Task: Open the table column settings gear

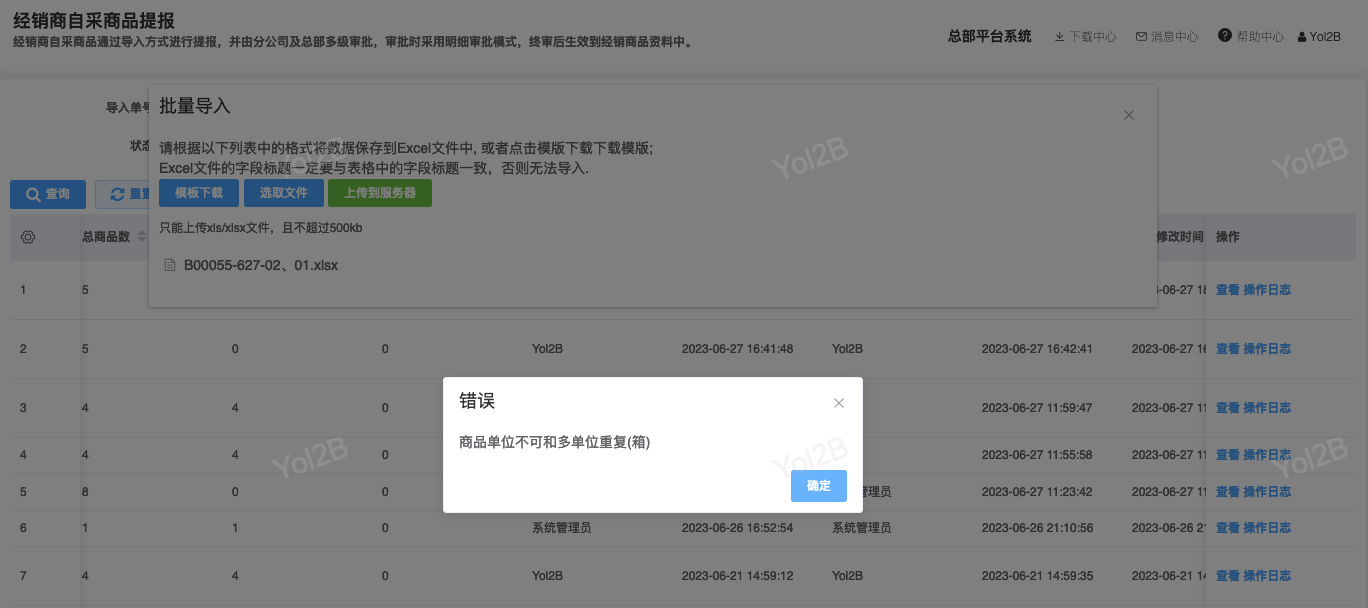Action: 28,237
